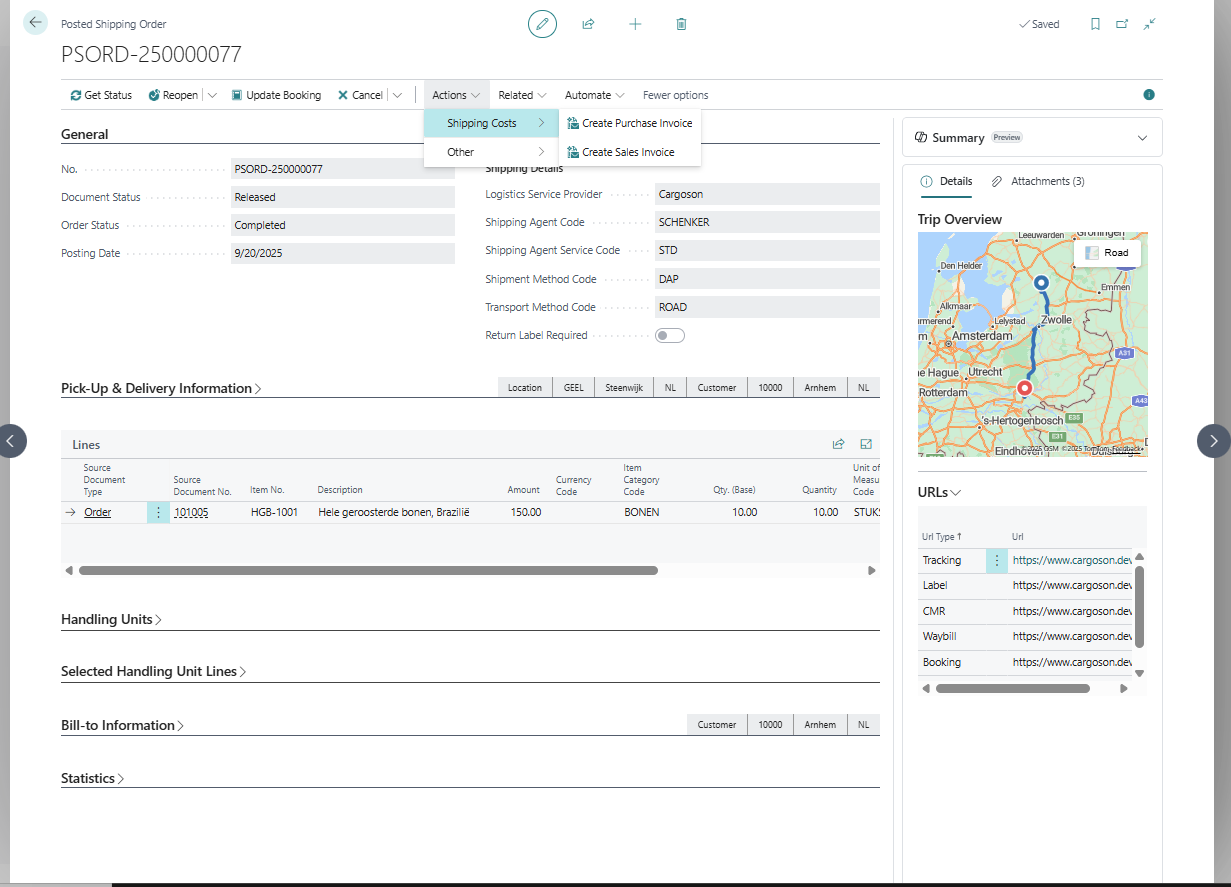1231x887 pixels.
Task: Click the info icon on action bar
Action: pos(1148,95)
